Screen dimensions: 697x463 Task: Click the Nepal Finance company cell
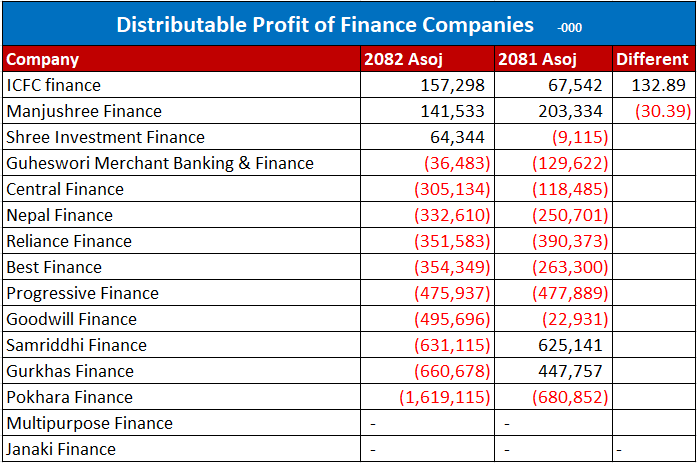click(60, 215)
